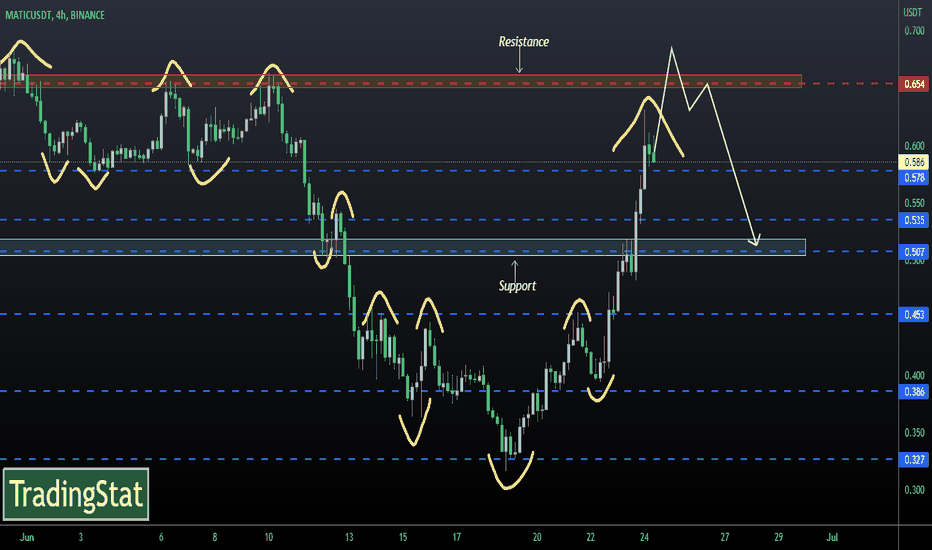Screen dimensions: 932x550
Task: Click the Resistance annotation text
Action: [x=524, y=42]
